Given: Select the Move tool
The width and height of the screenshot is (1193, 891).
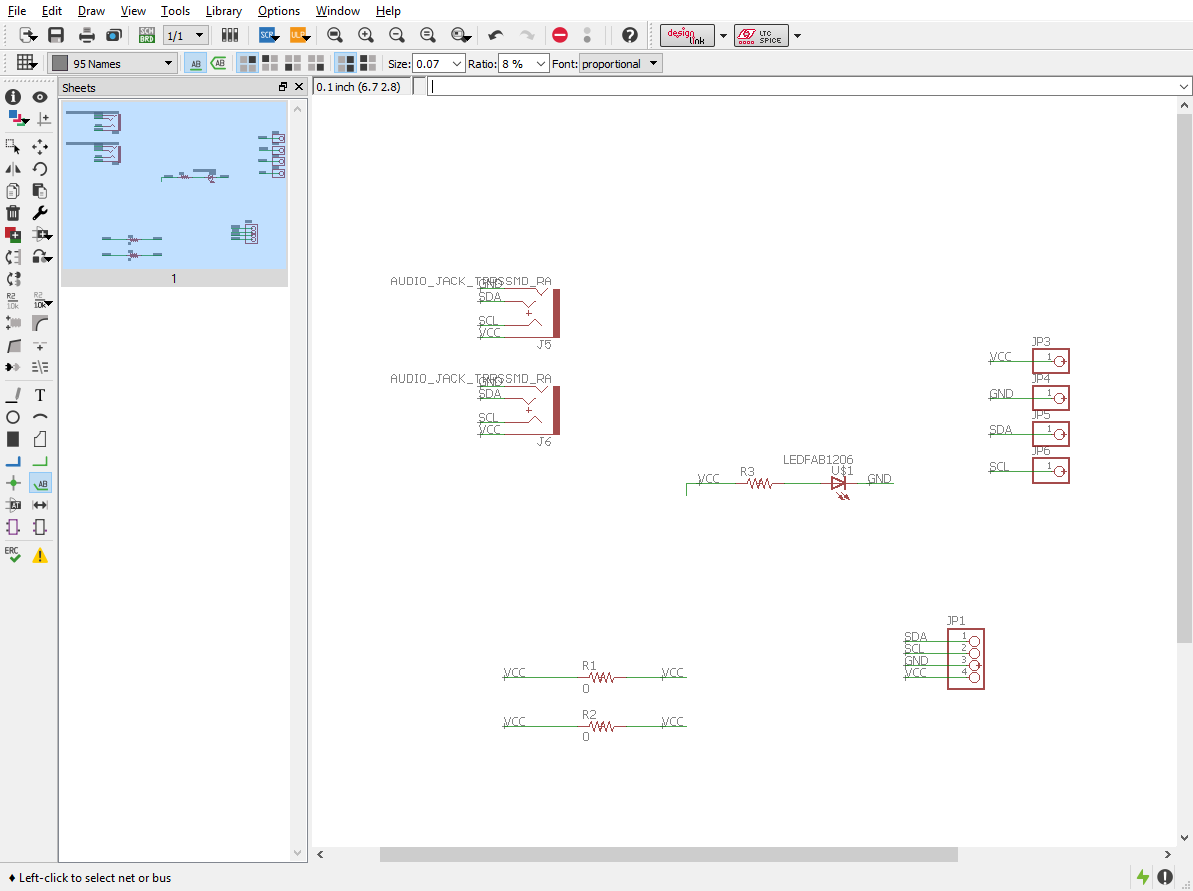Looking at the screenshot, I should 40,147.
